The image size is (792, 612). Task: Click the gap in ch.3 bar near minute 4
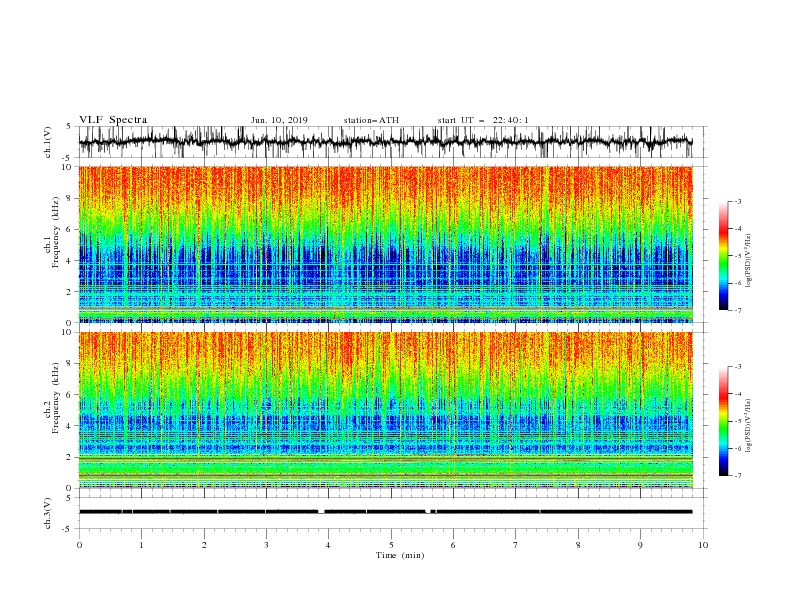point(321,512)
